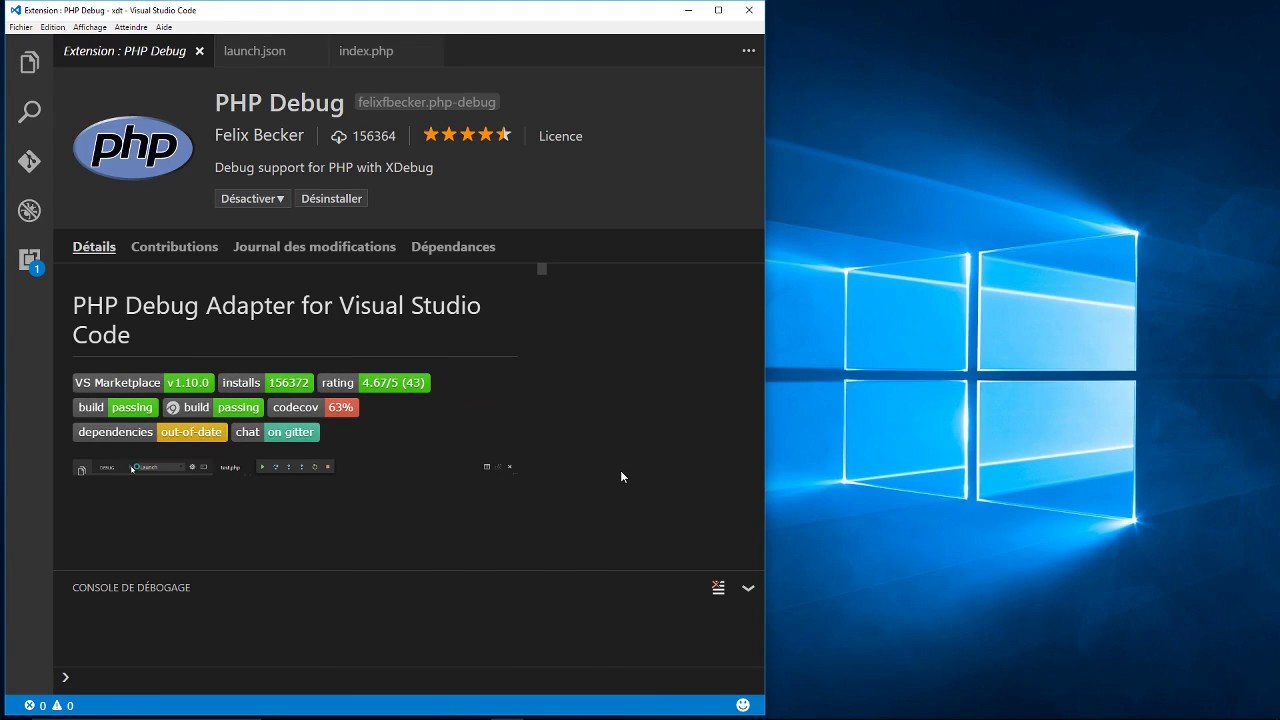Viewport: 1280px width, 720px height.
Task: Open the Debug view in activity bar
Action: point(29,210)
